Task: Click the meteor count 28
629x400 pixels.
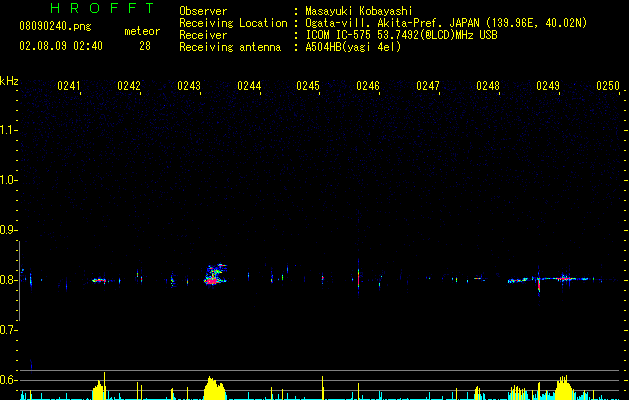Action: pyautogui.click(x=145, y=46)
